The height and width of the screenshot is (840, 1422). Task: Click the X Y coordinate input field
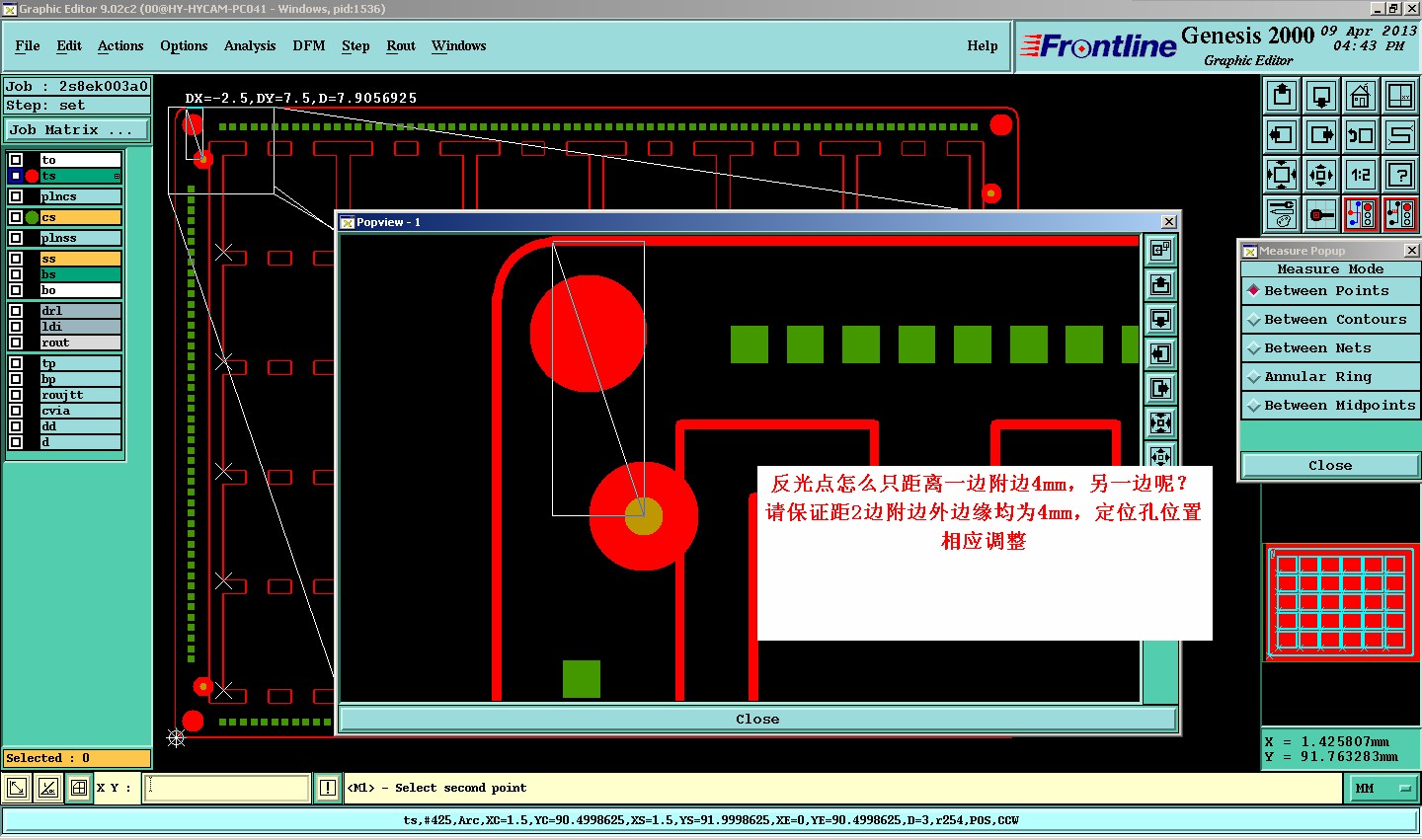(227, 788)
